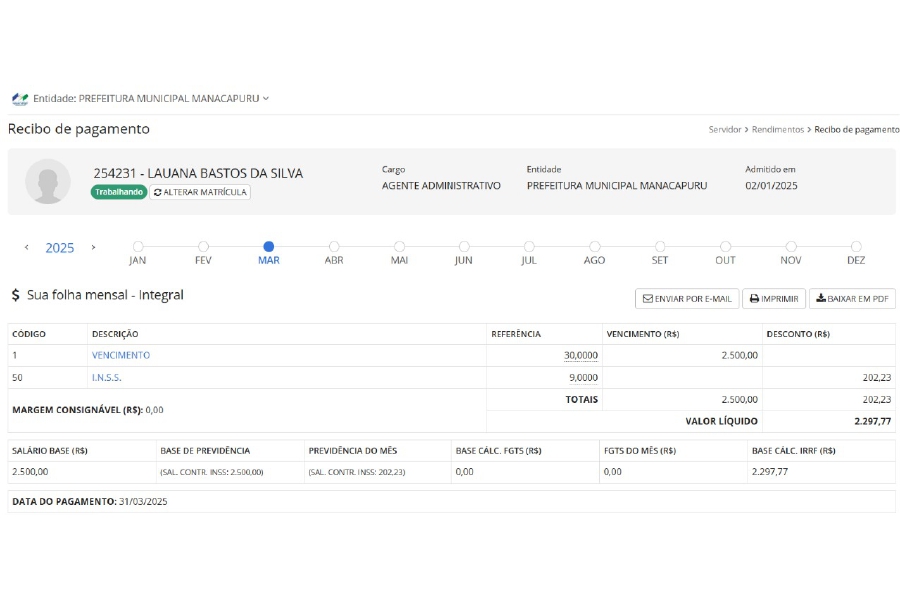The height and width of the screenshot is (600, 900).
Task: Open the VENCIMENTO description link
Action: (121, 355)
